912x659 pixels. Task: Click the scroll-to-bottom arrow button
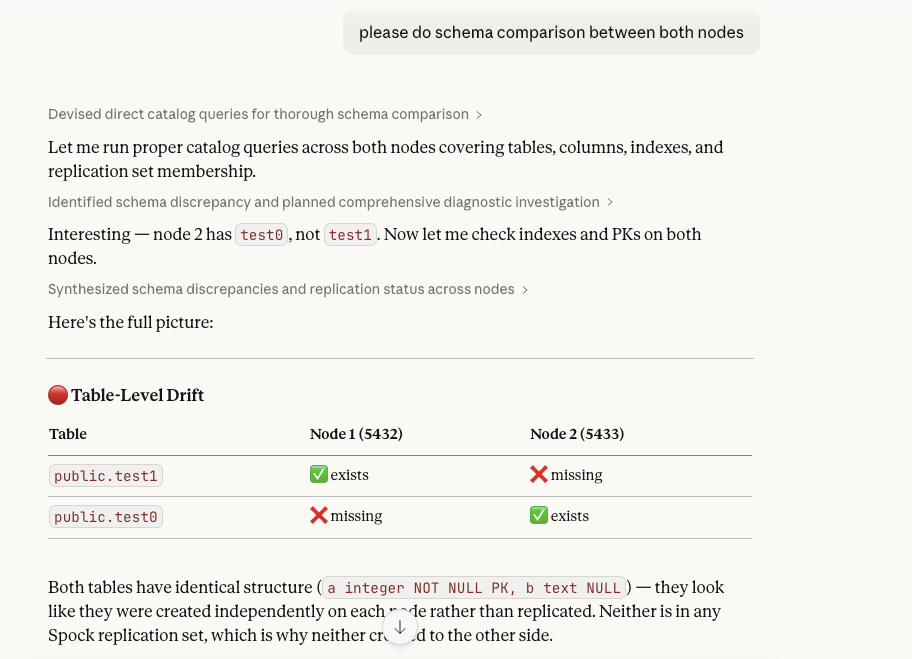400,627
